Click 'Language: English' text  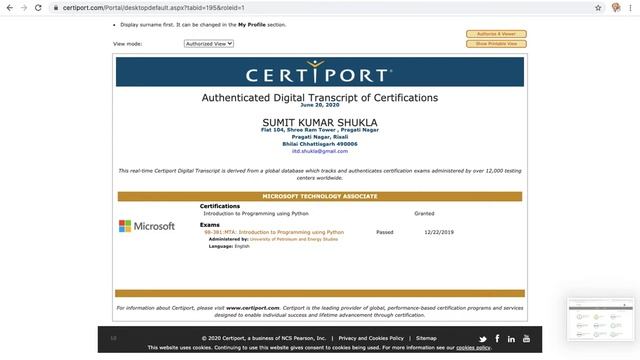[229, 246]
